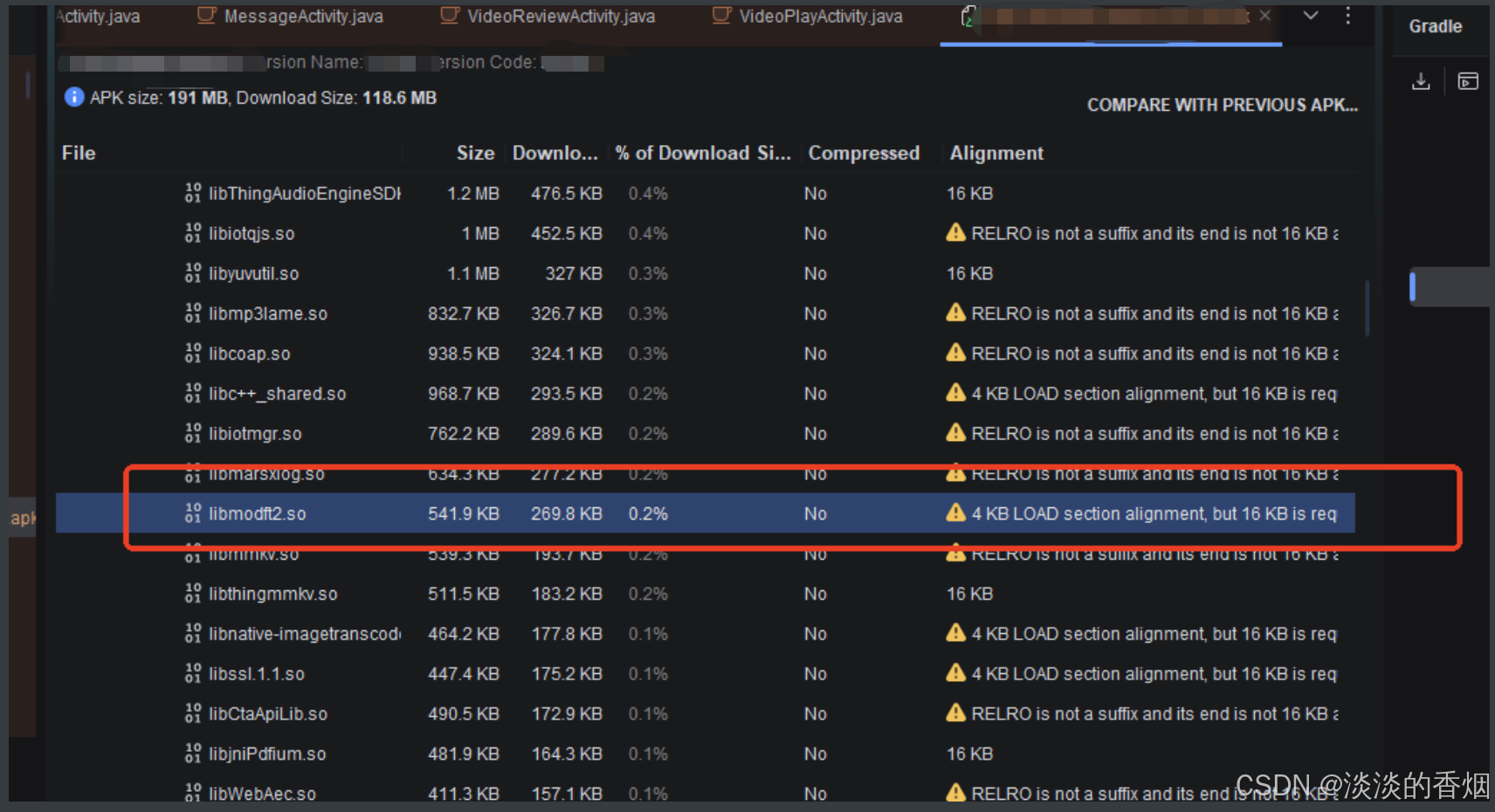This screenshot has height=812, width=1495.
Task: Click the libcoap.so alignment warning icon
Action: pos(956,353)
